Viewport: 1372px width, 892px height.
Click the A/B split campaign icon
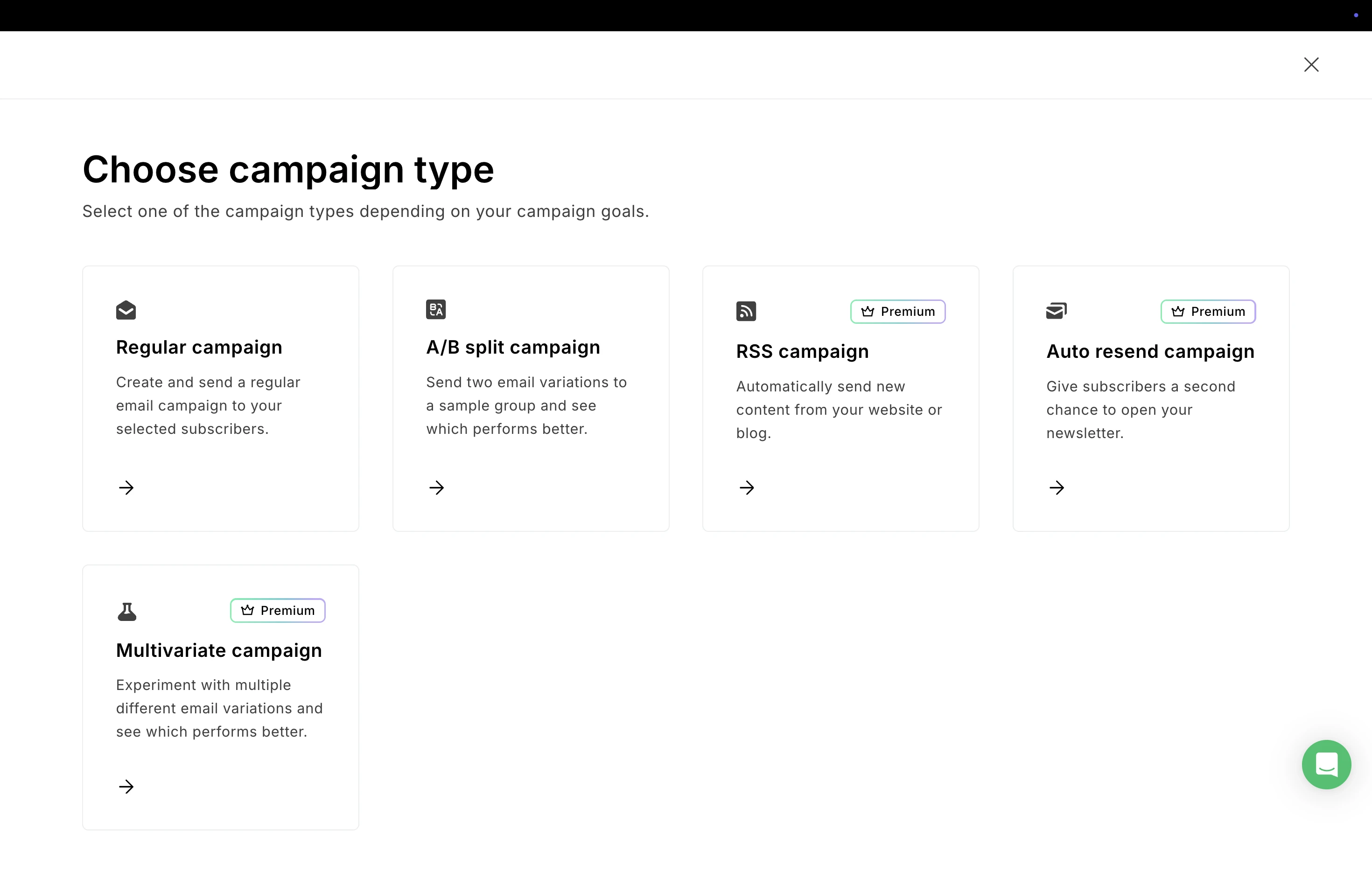coord(436,309)
